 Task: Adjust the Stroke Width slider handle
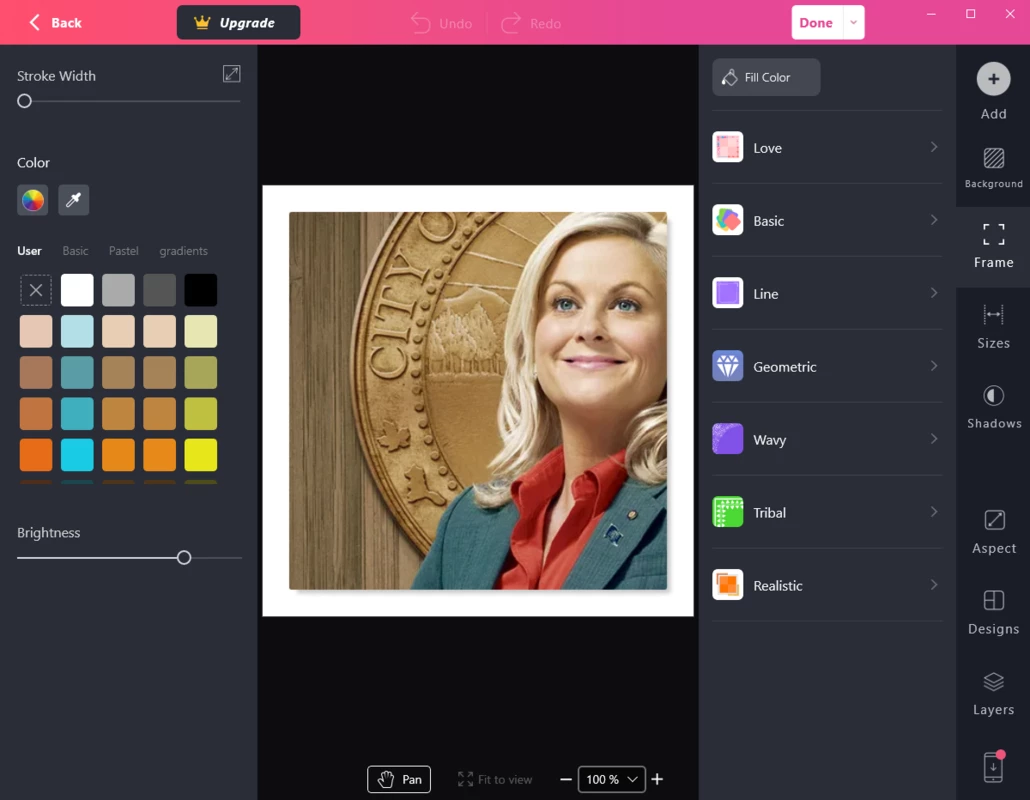coord(24,101)
